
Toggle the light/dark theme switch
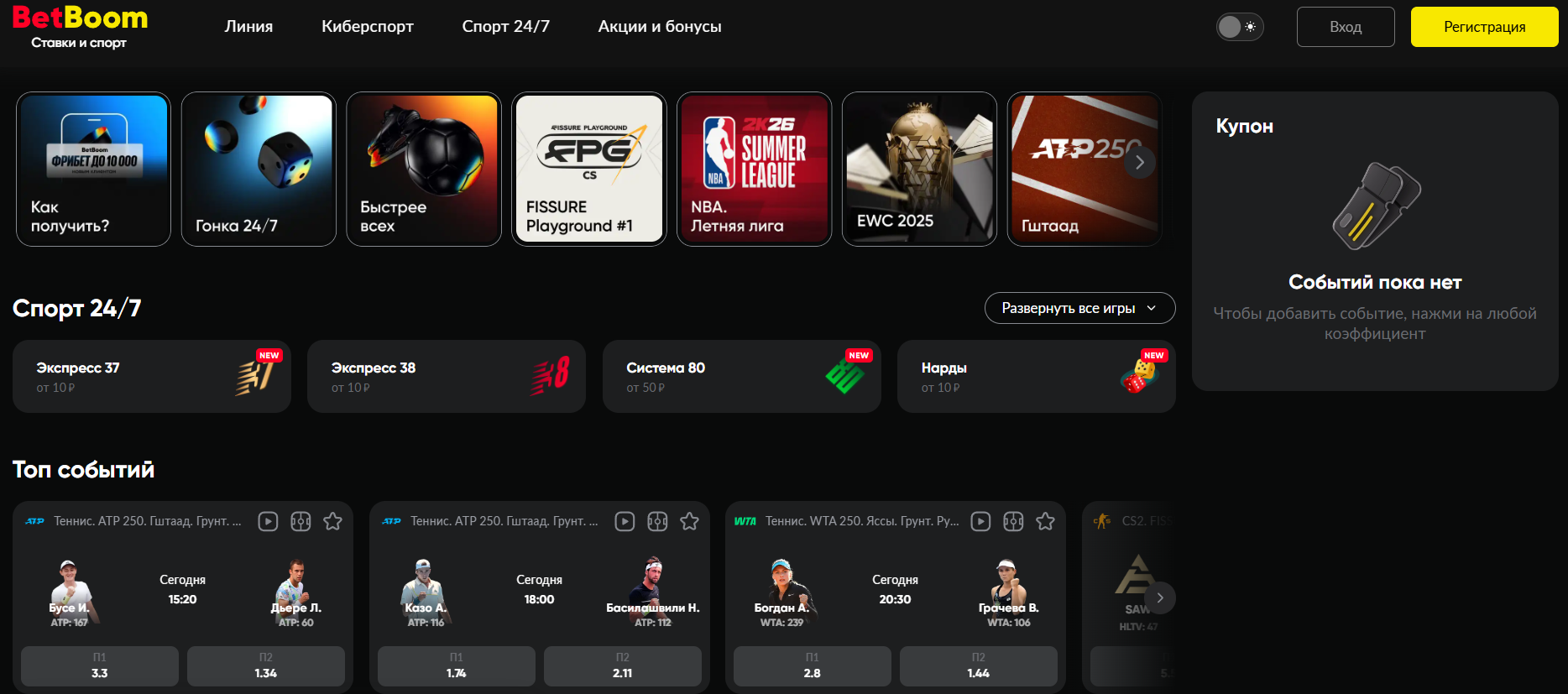1240,27
